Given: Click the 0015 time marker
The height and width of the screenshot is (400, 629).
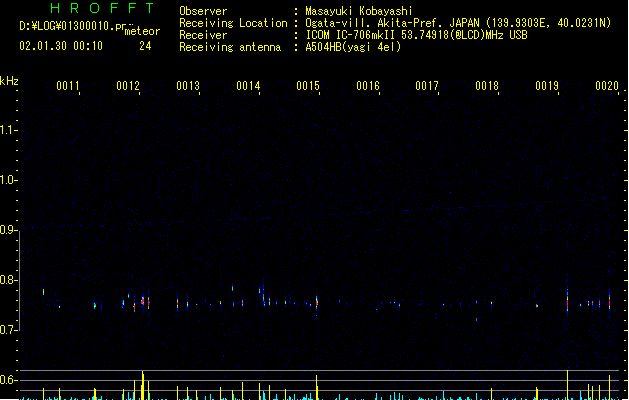Looking at the screenshot, I should 308,86.
